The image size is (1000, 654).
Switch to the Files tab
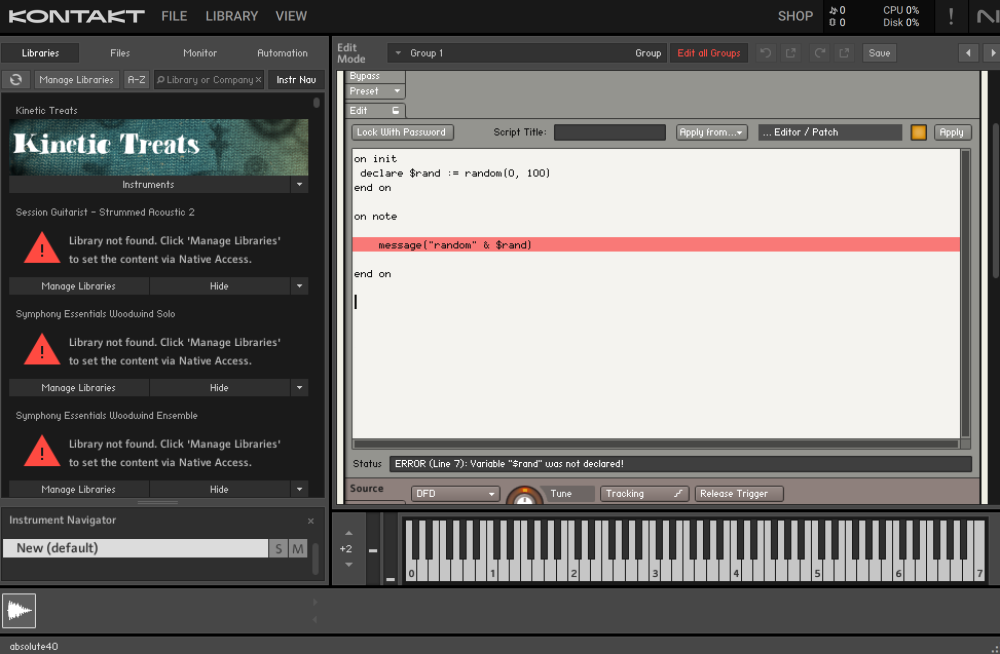tap(120, 53)
